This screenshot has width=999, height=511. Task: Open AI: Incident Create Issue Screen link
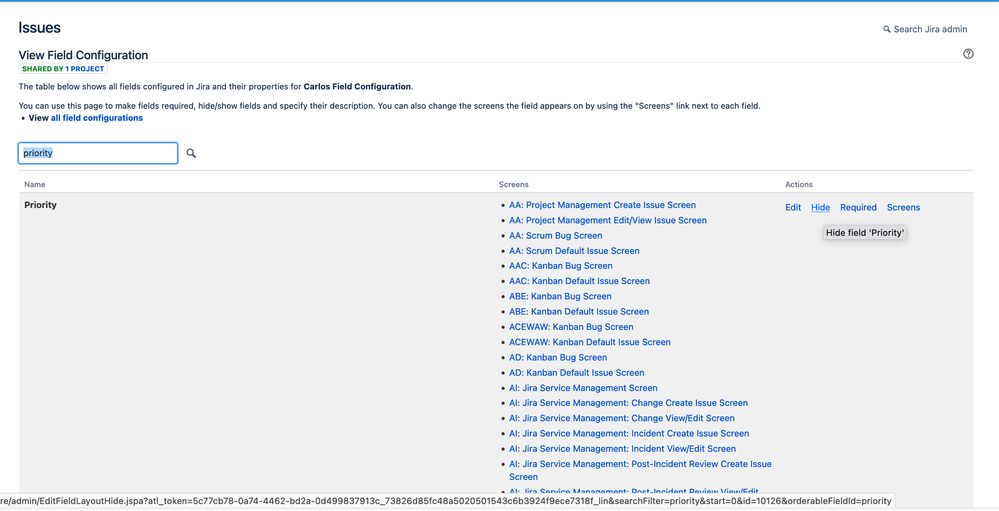click(x=629, y=433)
